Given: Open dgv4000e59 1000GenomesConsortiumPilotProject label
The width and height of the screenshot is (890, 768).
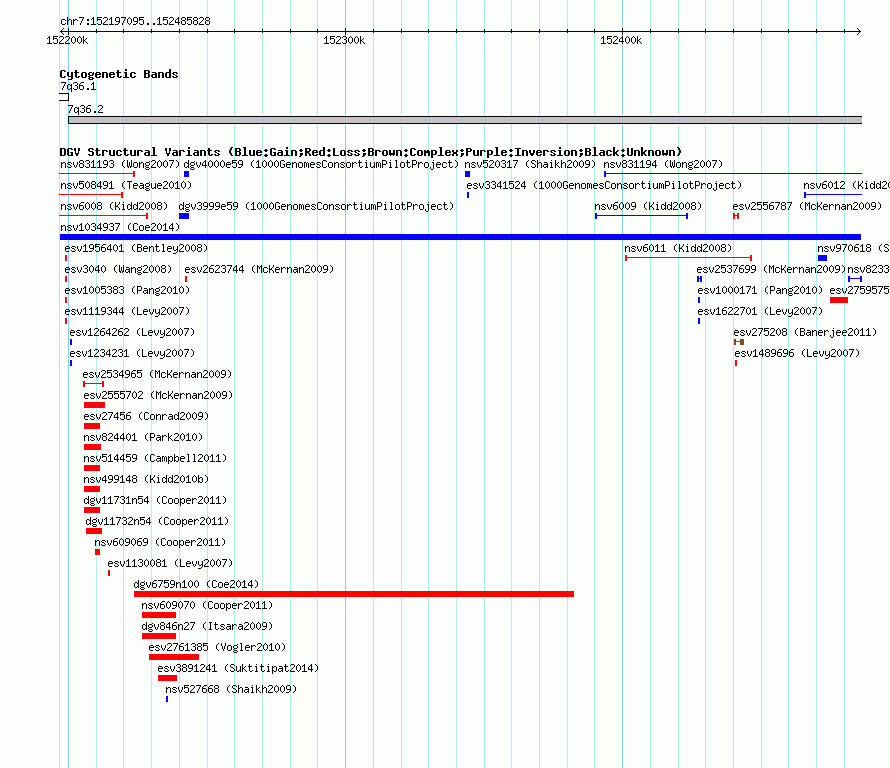Looking at the screenshot, I should (321, 164).
